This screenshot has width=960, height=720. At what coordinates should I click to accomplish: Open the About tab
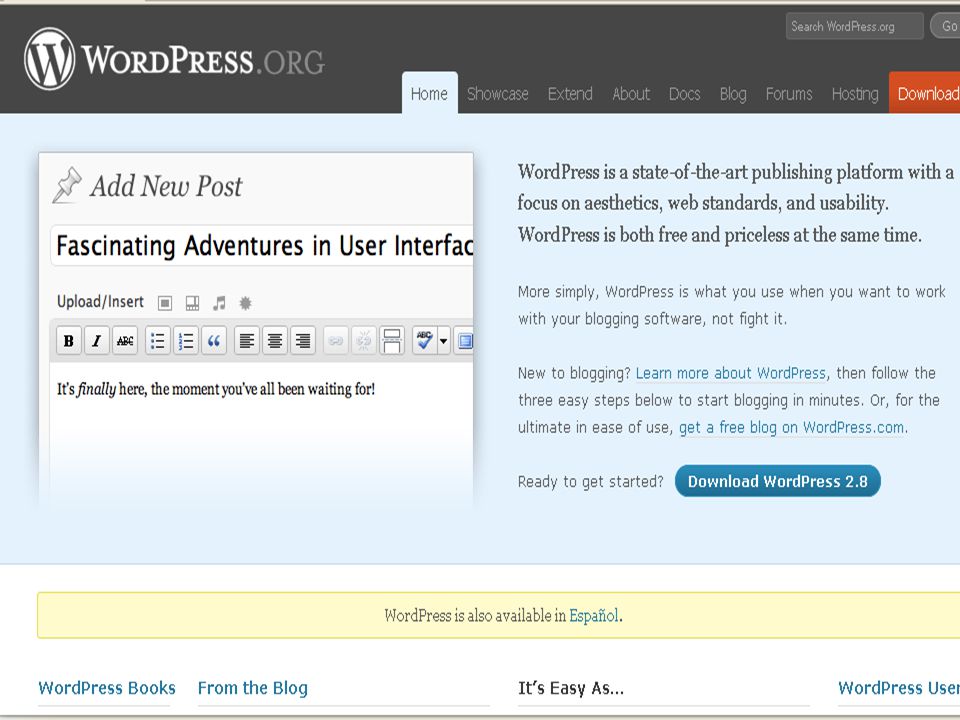(631, 94)
